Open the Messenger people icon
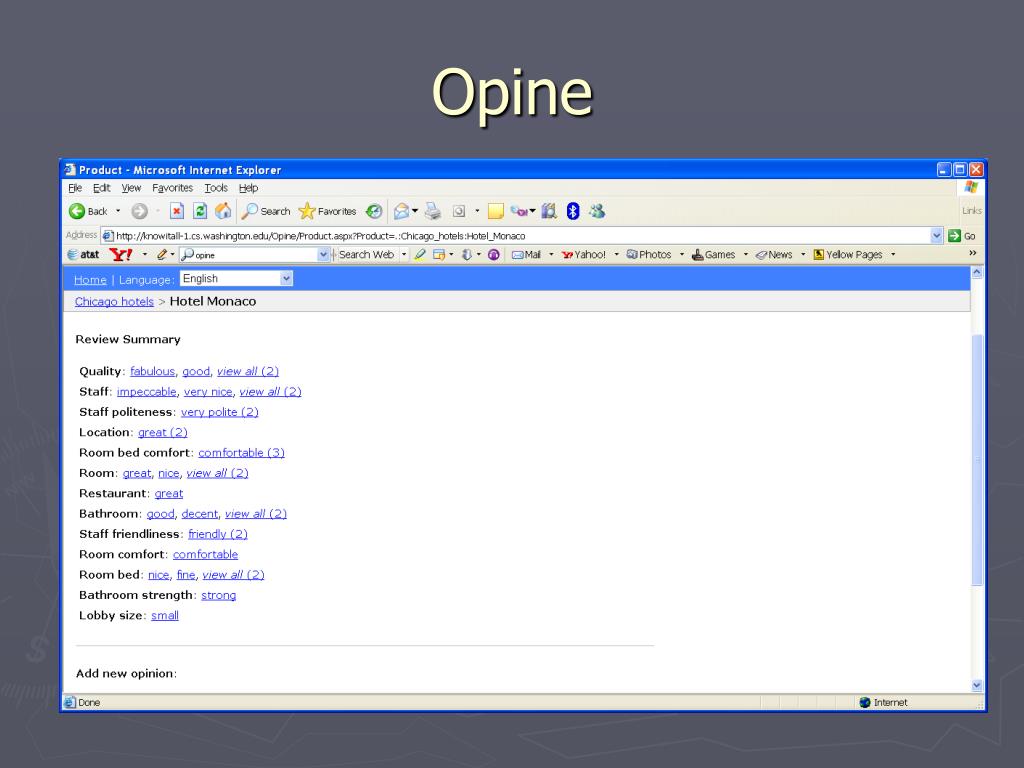The width and height of the screenshot is (1024, 768). click(597, 211)
